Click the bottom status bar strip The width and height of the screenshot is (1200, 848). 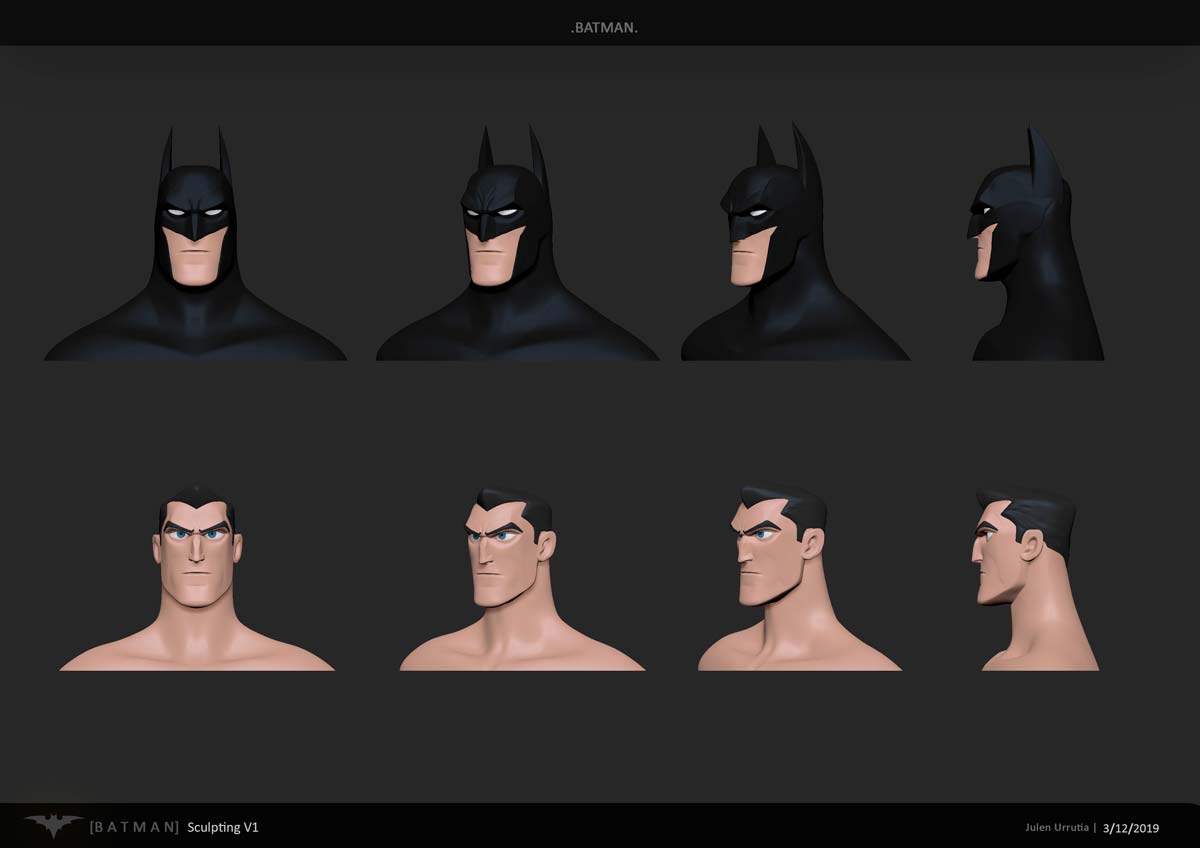600,828
